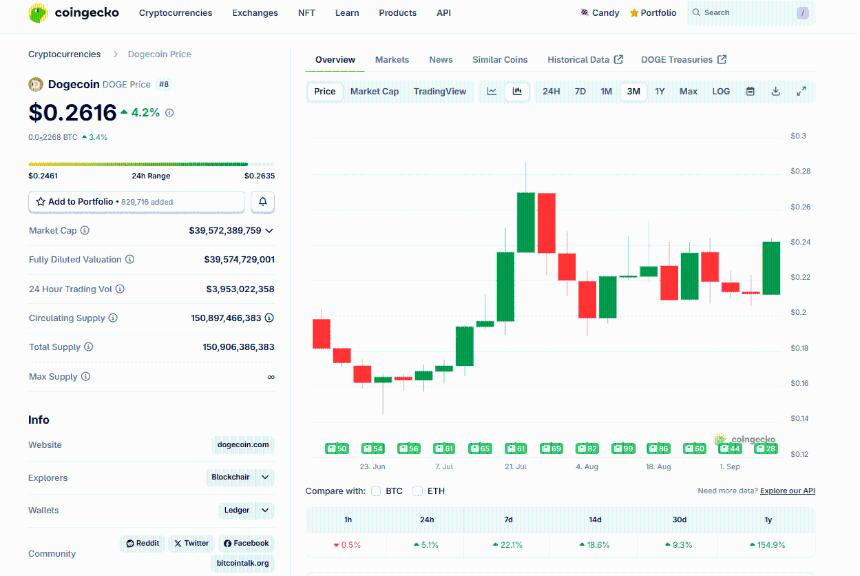This screenshot has height=576, width=860.
Task: Click news marker labeled 50
Action: (x=337, y=449)
